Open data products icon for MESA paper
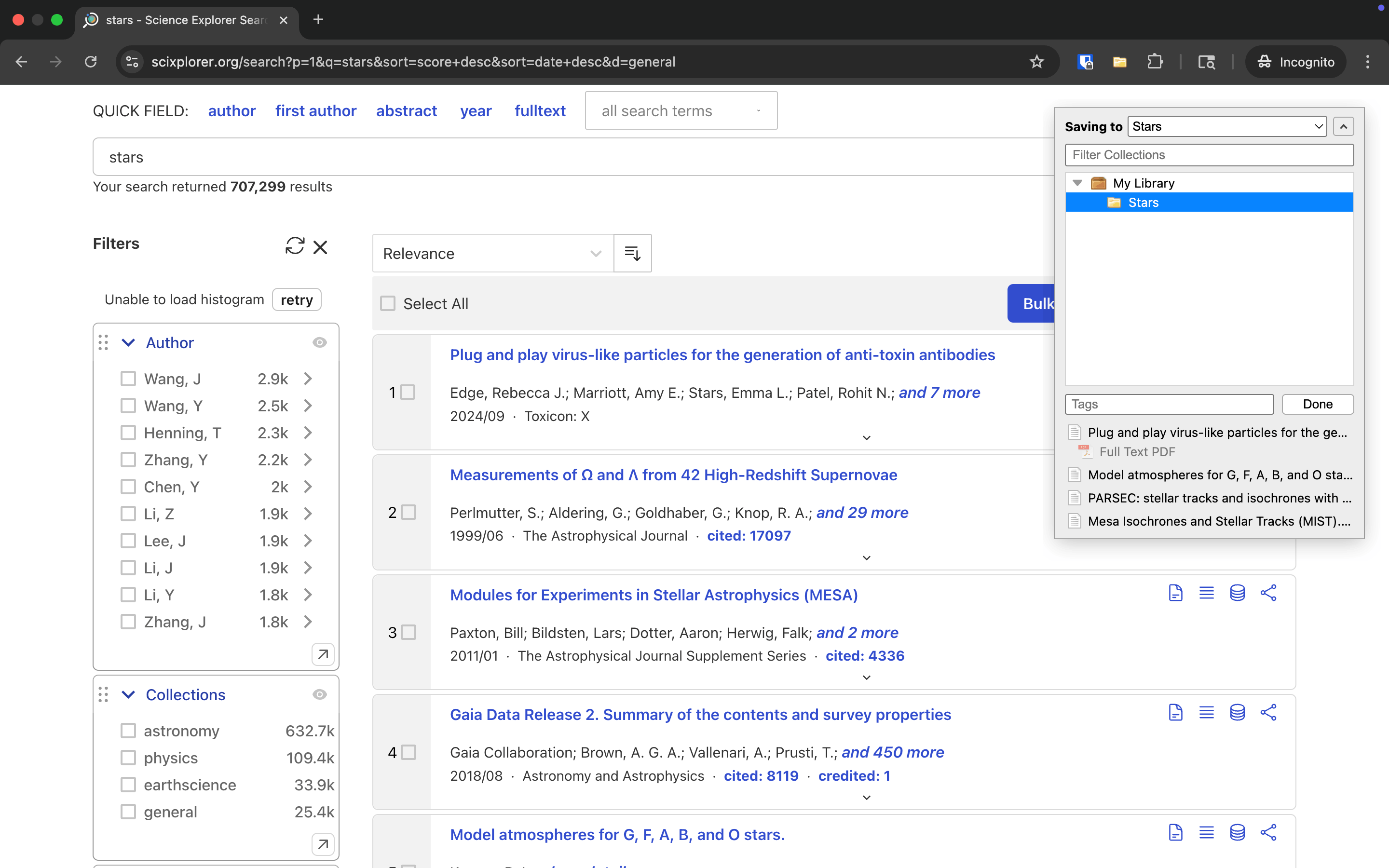Screen dimensions: 1389x868 click(1238, 593)
